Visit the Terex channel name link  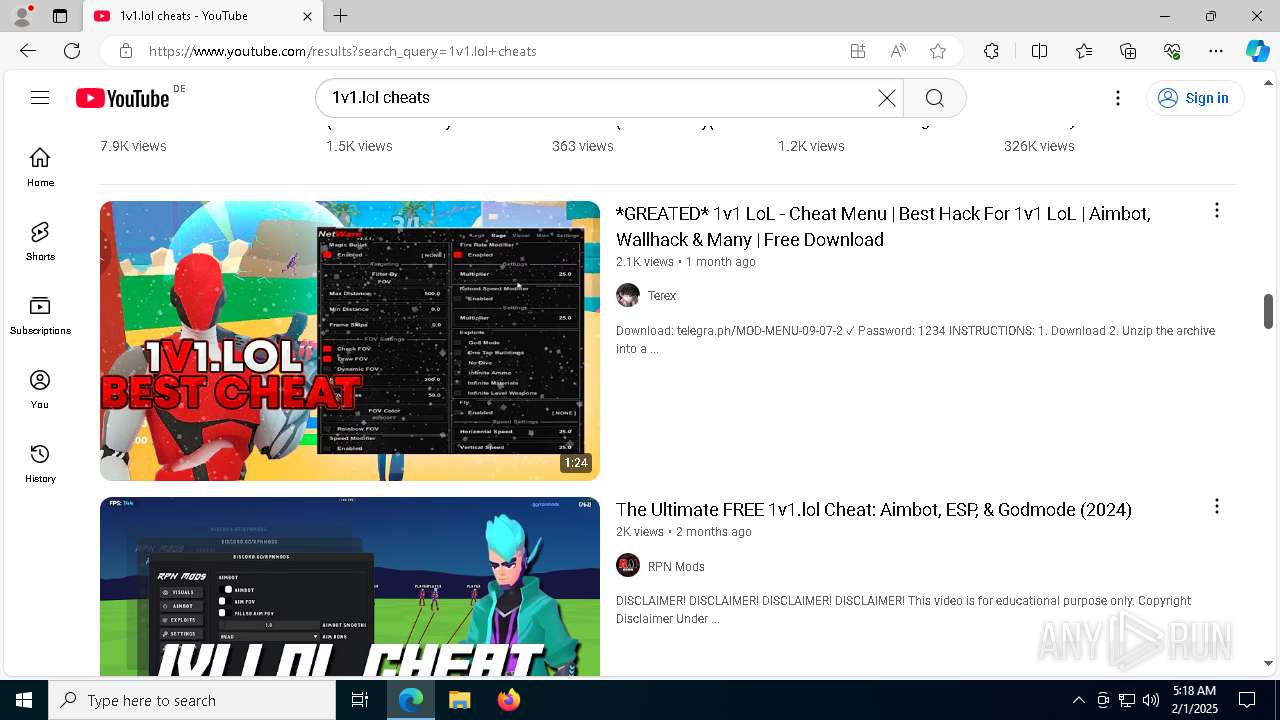click(662, 296)
